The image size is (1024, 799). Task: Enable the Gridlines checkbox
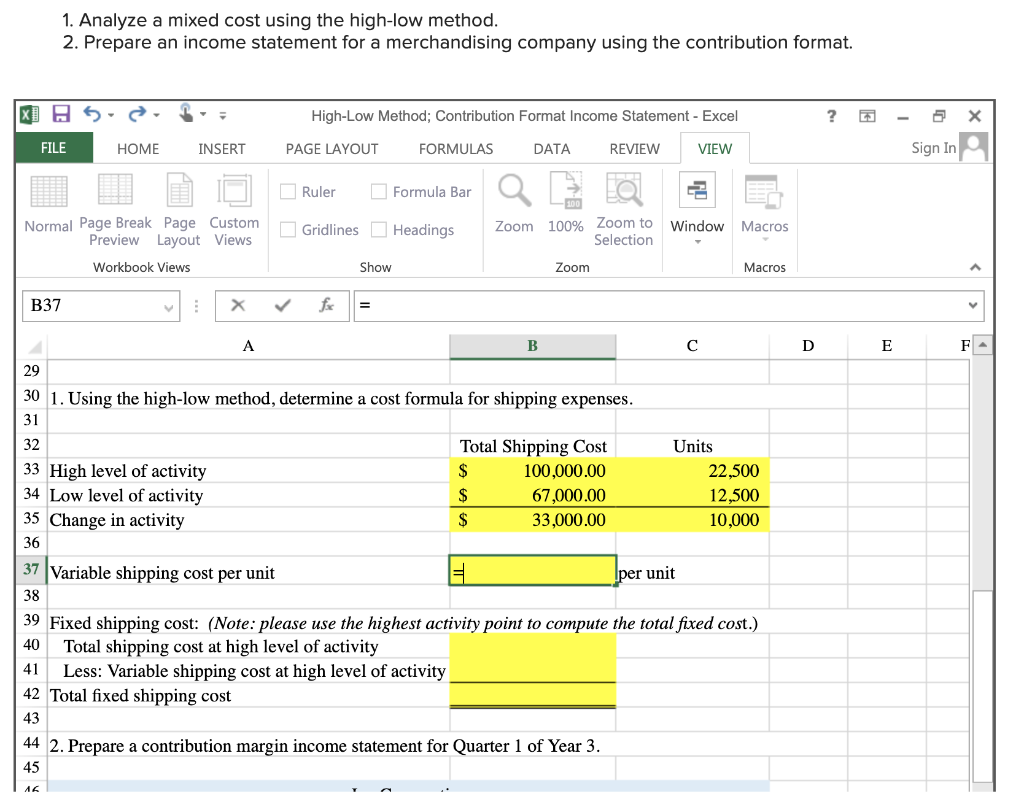(x=288, y=229)
